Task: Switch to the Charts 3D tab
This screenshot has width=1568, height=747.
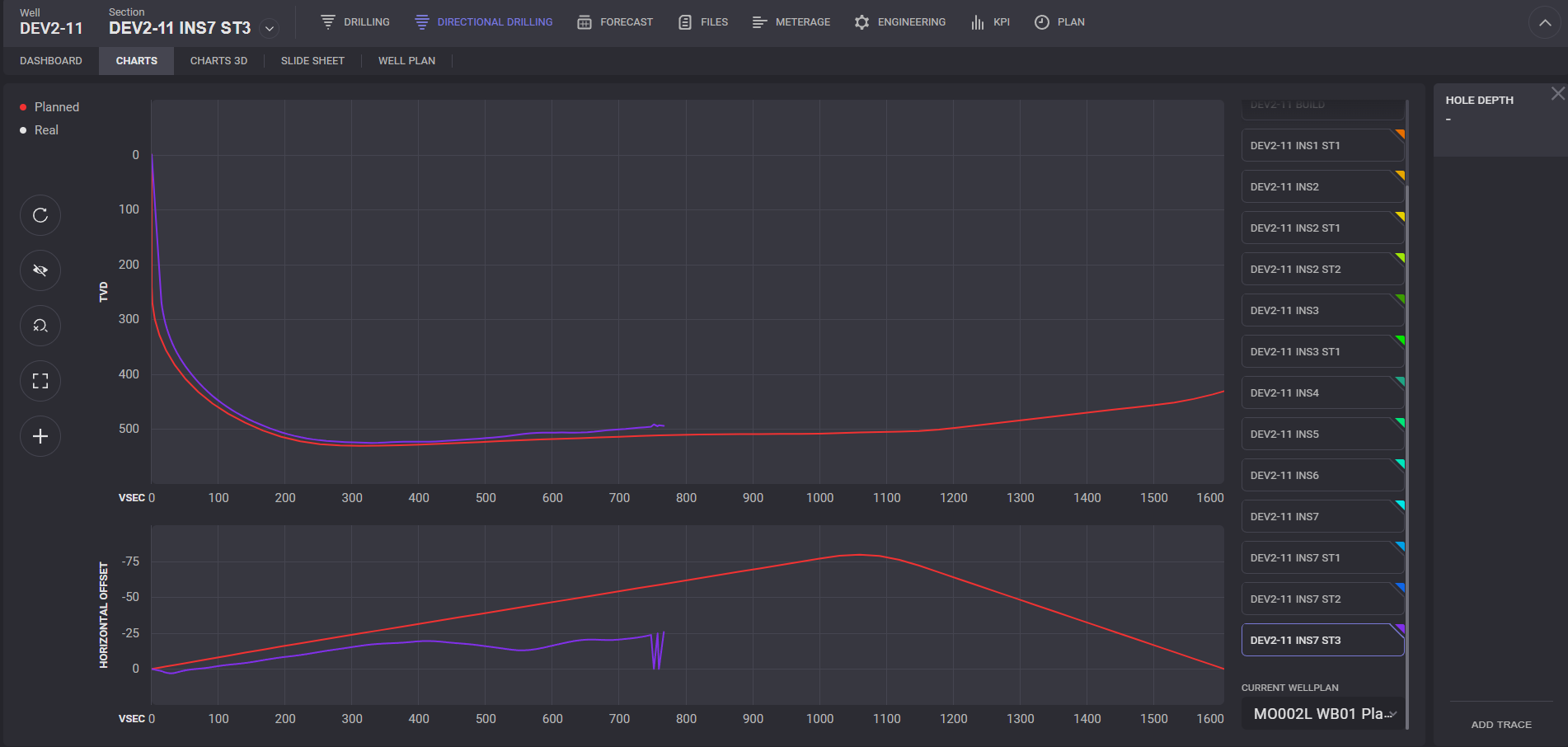Action: [x=218, y=61]
